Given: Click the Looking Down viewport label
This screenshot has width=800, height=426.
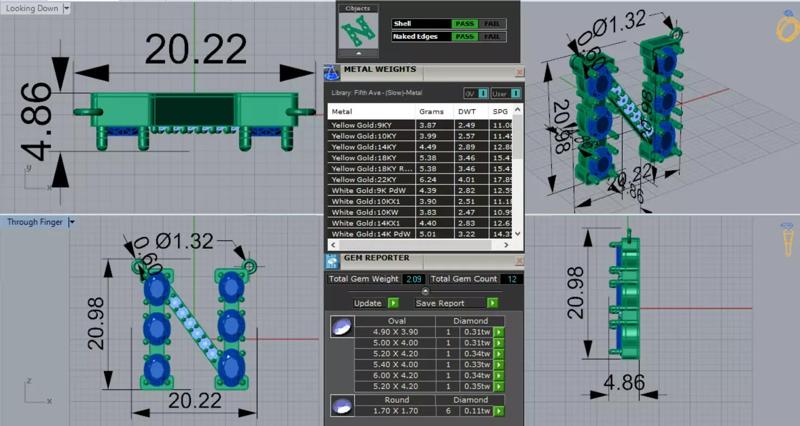Looking at the screenshot, I should click(32, 8).
